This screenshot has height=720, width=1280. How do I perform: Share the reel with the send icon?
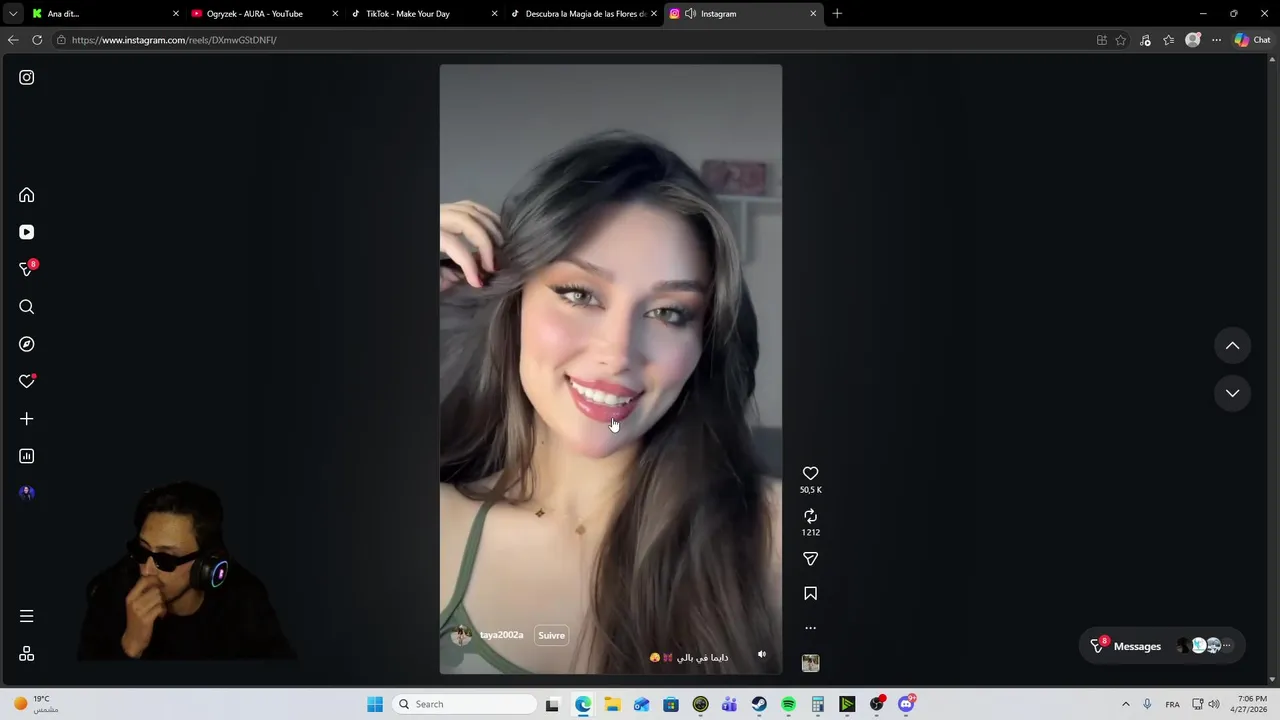[810, 559]
